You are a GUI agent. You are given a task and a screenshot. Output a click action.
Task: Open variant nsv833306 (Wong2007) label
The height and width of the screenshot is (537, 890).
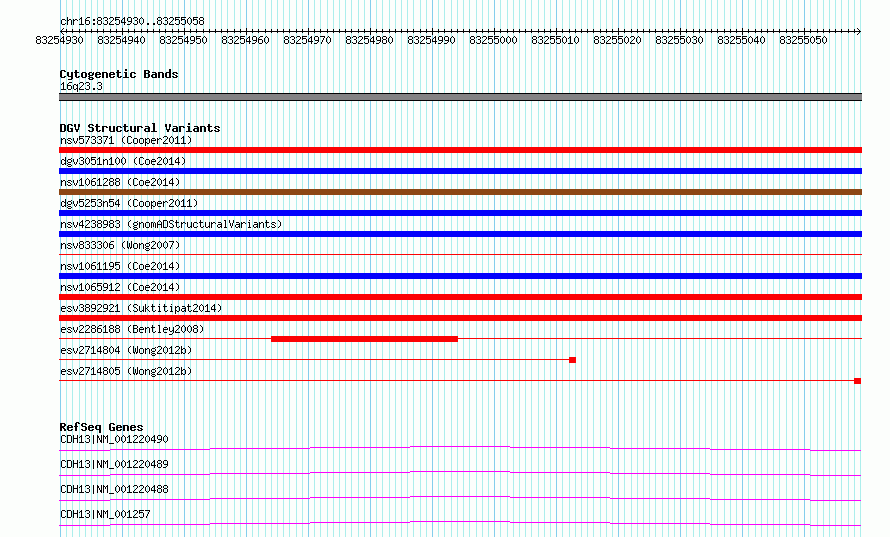(x=120, y=245)
